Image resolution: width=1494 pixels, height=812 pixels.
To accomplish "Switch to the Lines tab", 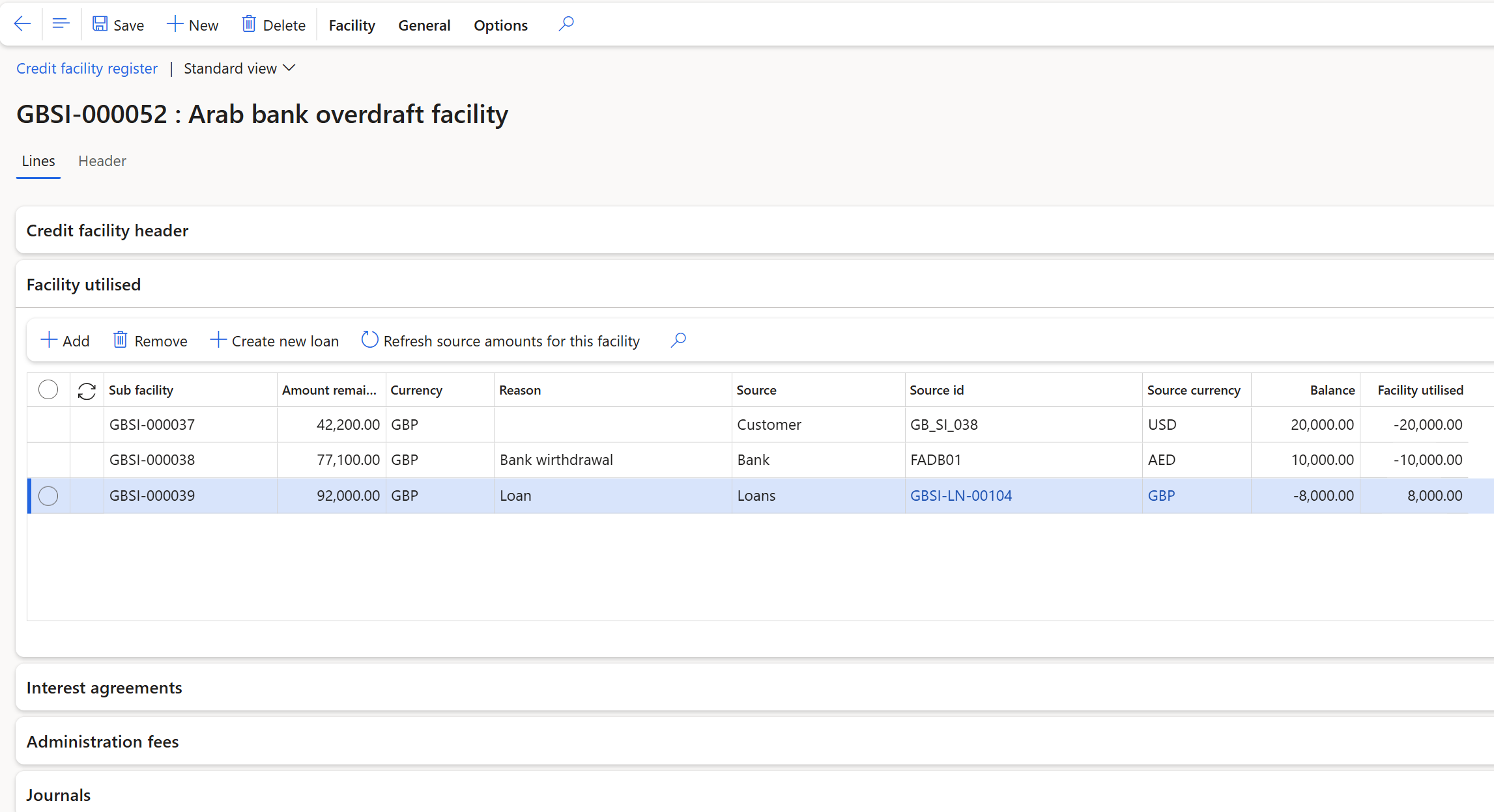I will [x=38, y=161].
